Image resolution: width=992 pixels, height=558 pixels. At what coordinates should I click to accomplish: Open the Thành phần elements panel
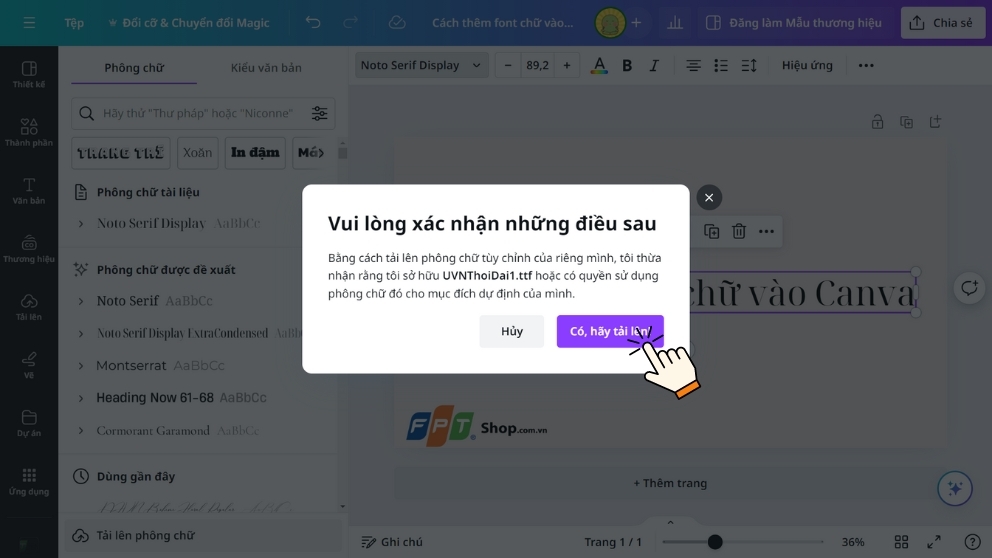coord(29,132)
